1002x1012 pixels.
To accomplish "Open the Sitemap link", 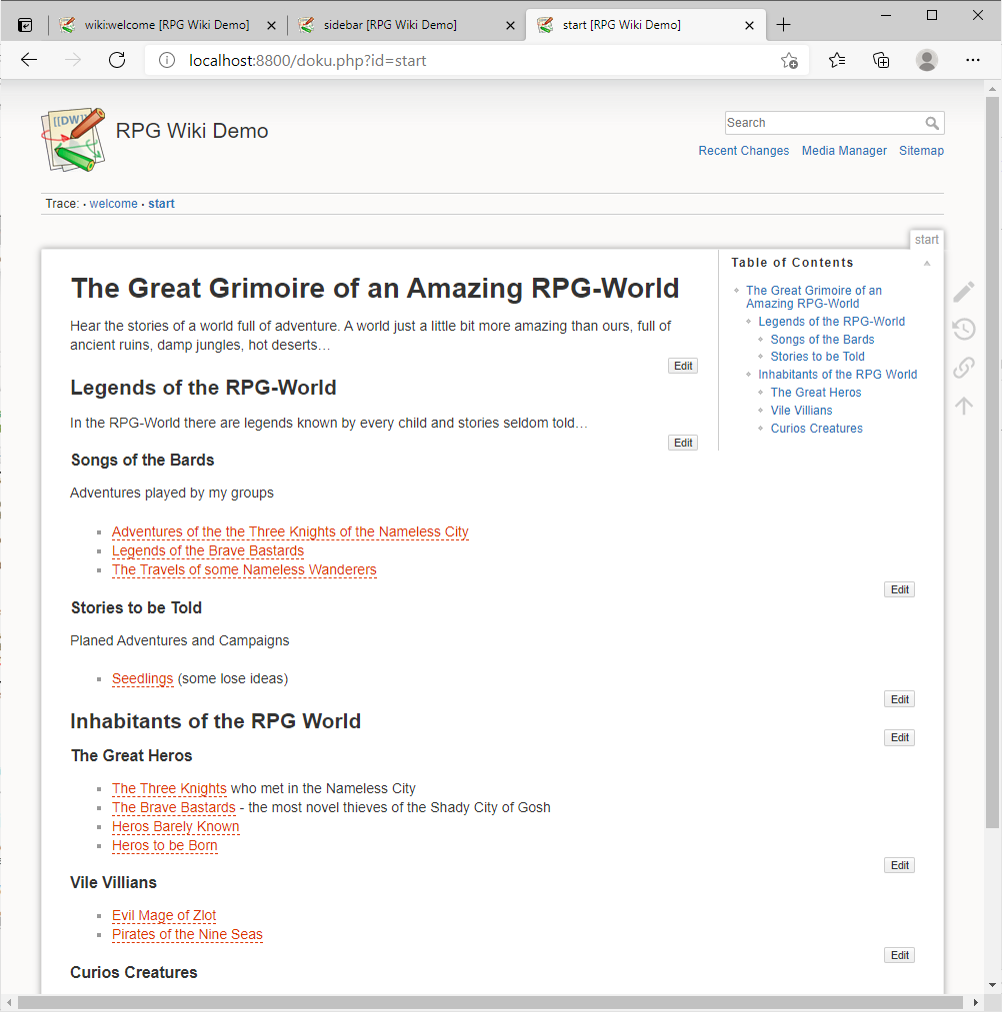I will (x=921, y=150).
